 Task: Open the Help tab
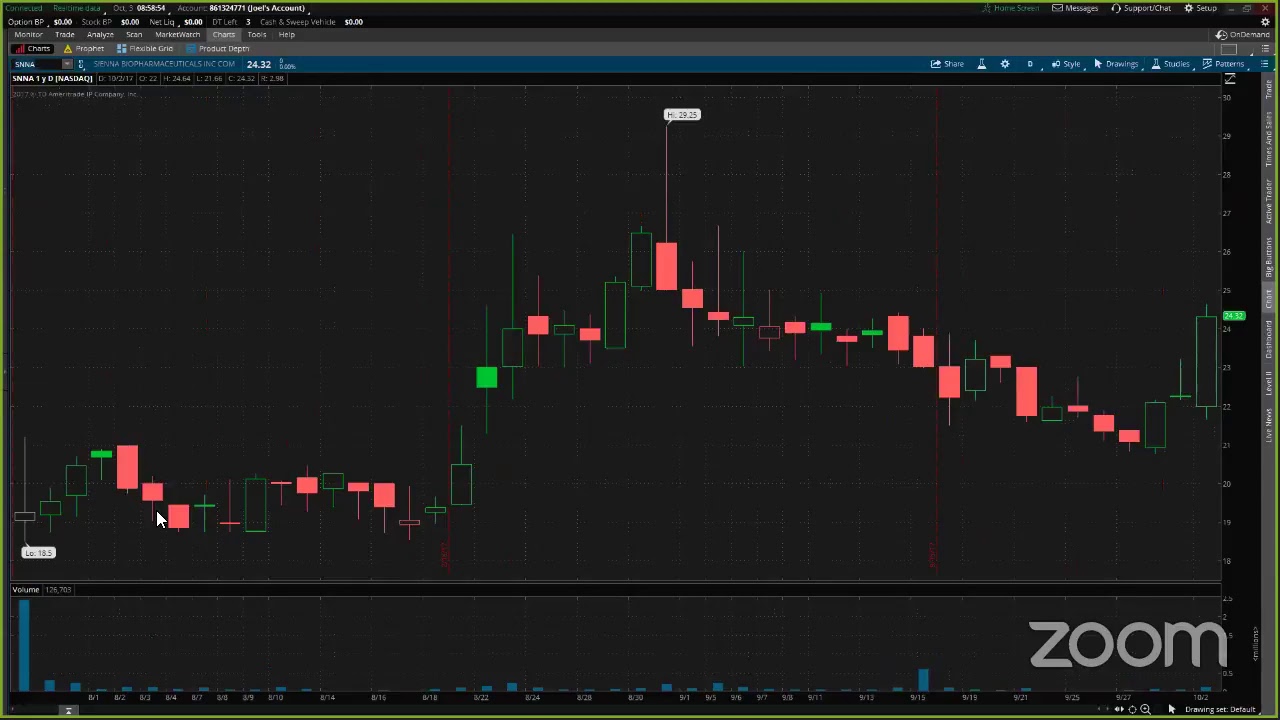(287, 34)
